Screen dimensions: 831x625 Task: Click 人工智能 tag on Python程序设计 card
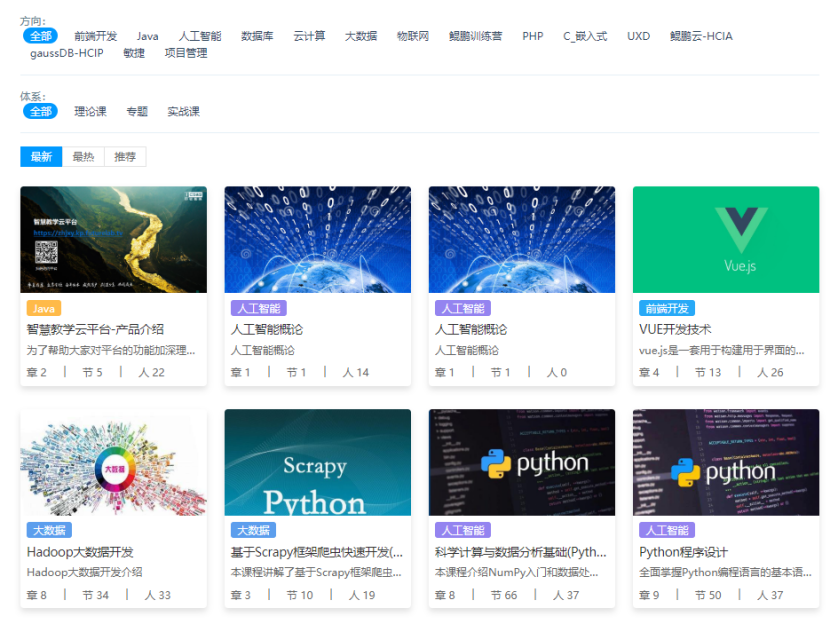tap(666, 530)
